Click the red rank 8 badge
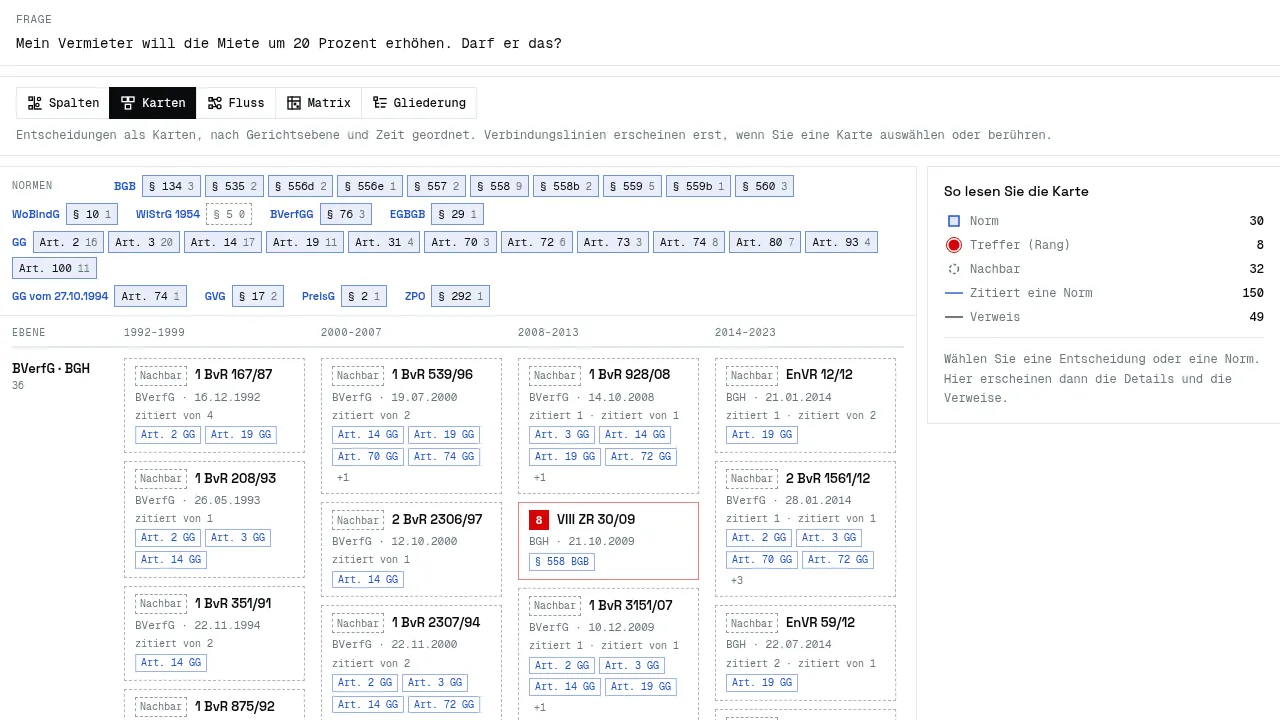This screenshot has width=1280, height=720. [x=539, y=520]
